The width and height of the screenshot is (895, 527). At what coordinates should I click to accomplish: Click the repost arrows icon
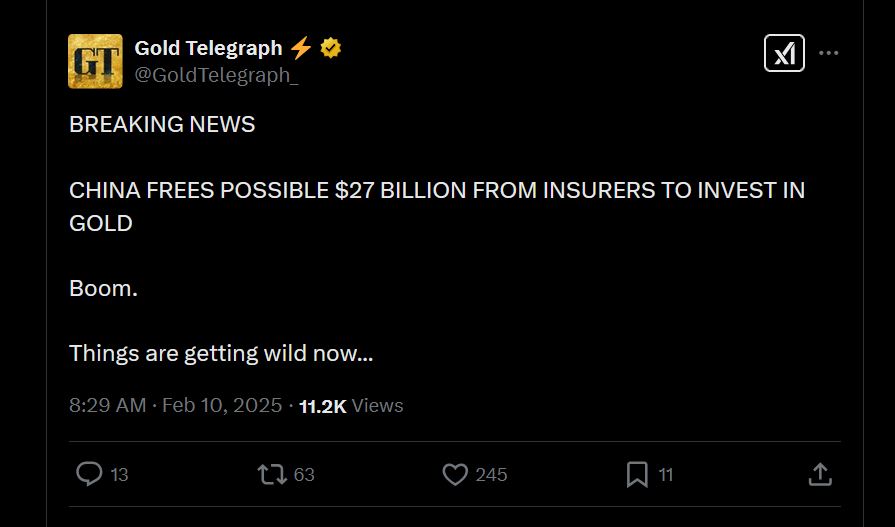[x=272, y=474]
